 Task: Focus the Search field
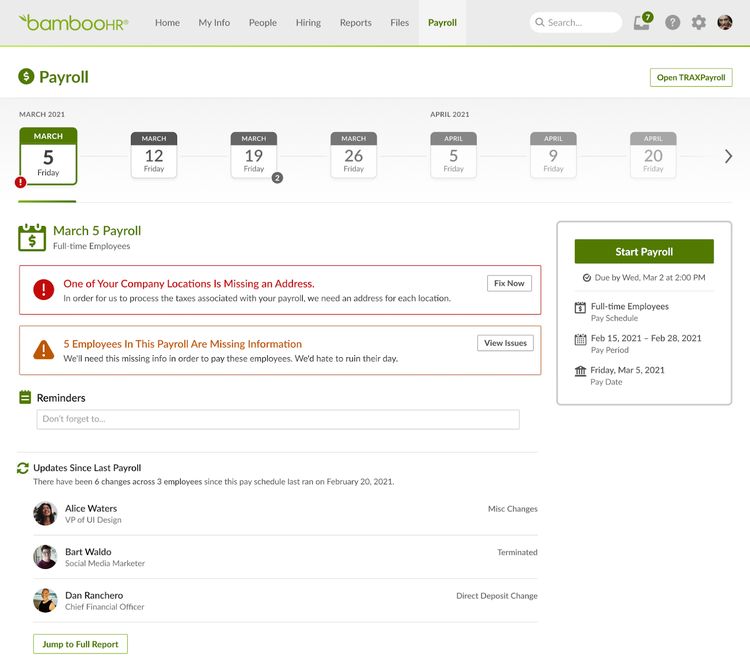pyautogui.click(x=576, y=22)
